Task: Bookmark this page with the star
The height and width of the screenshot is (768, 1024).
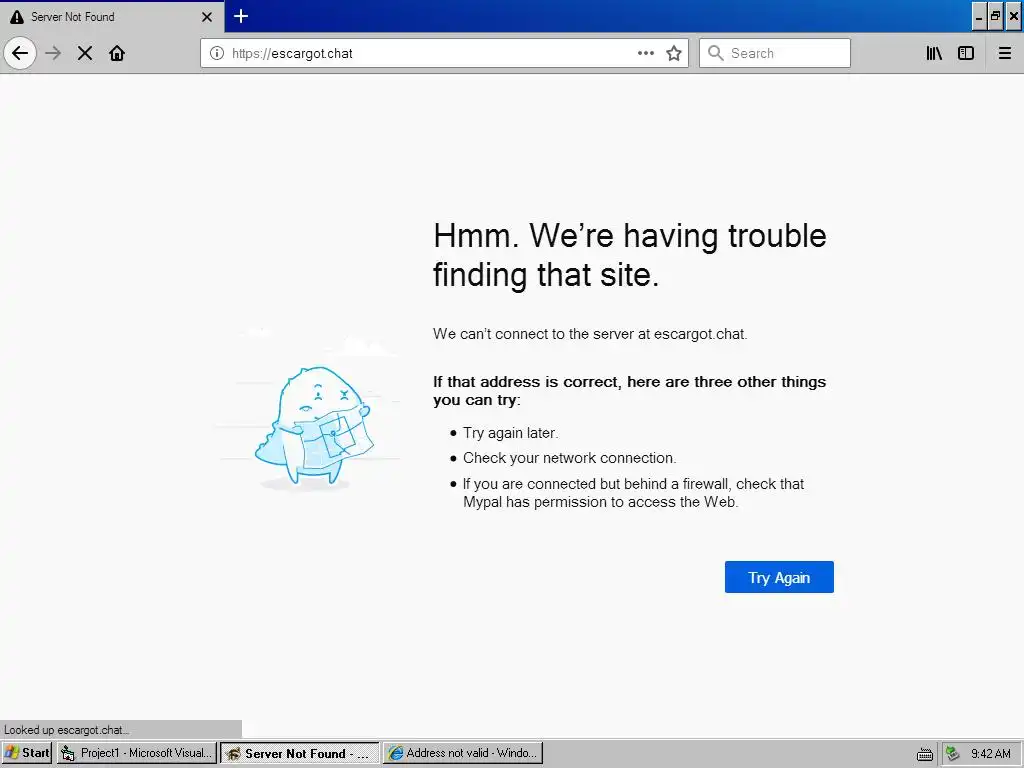Action: click(x=674, y=53)
